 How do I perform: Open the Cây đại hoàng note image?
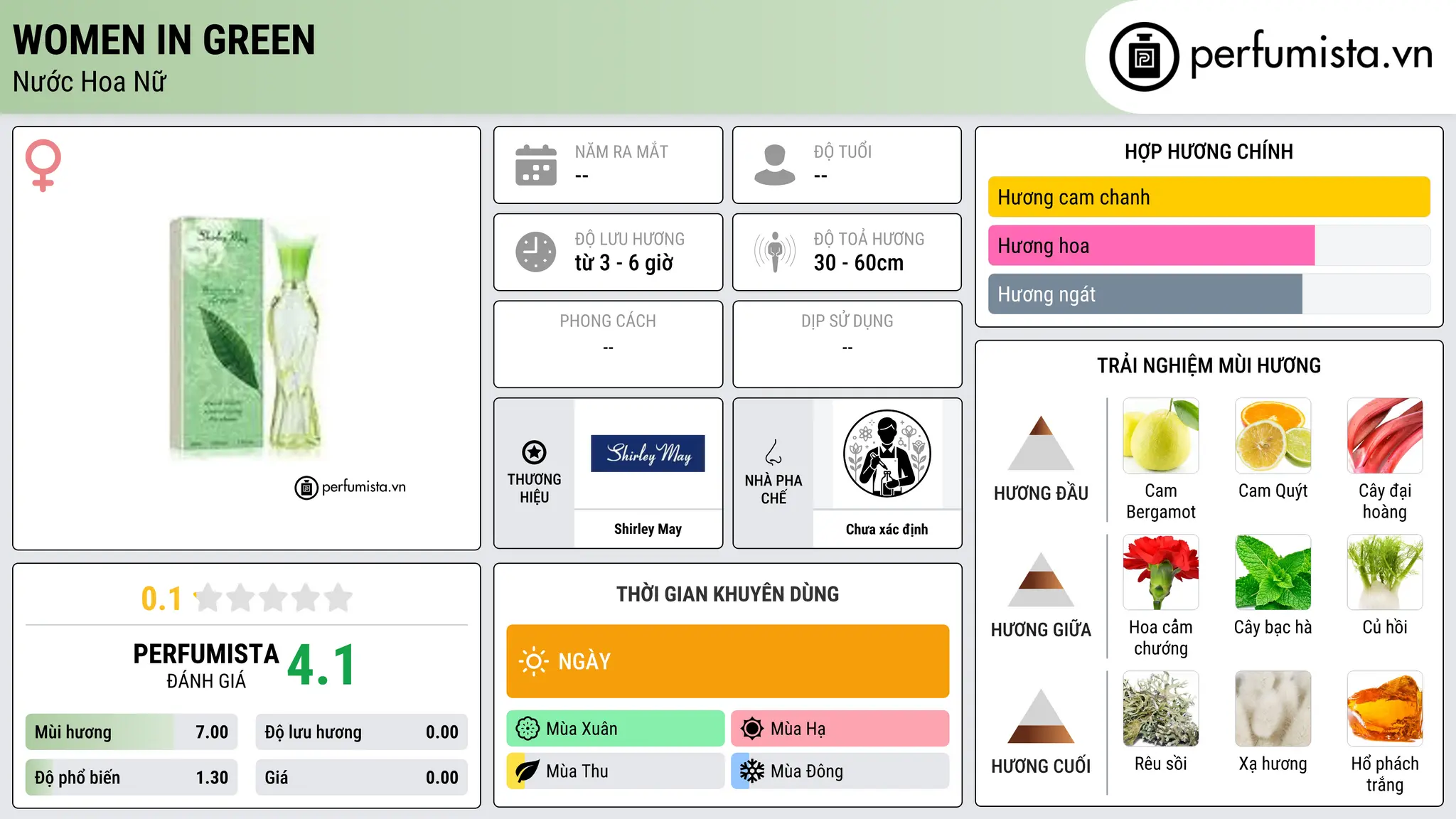(1385, 436)
